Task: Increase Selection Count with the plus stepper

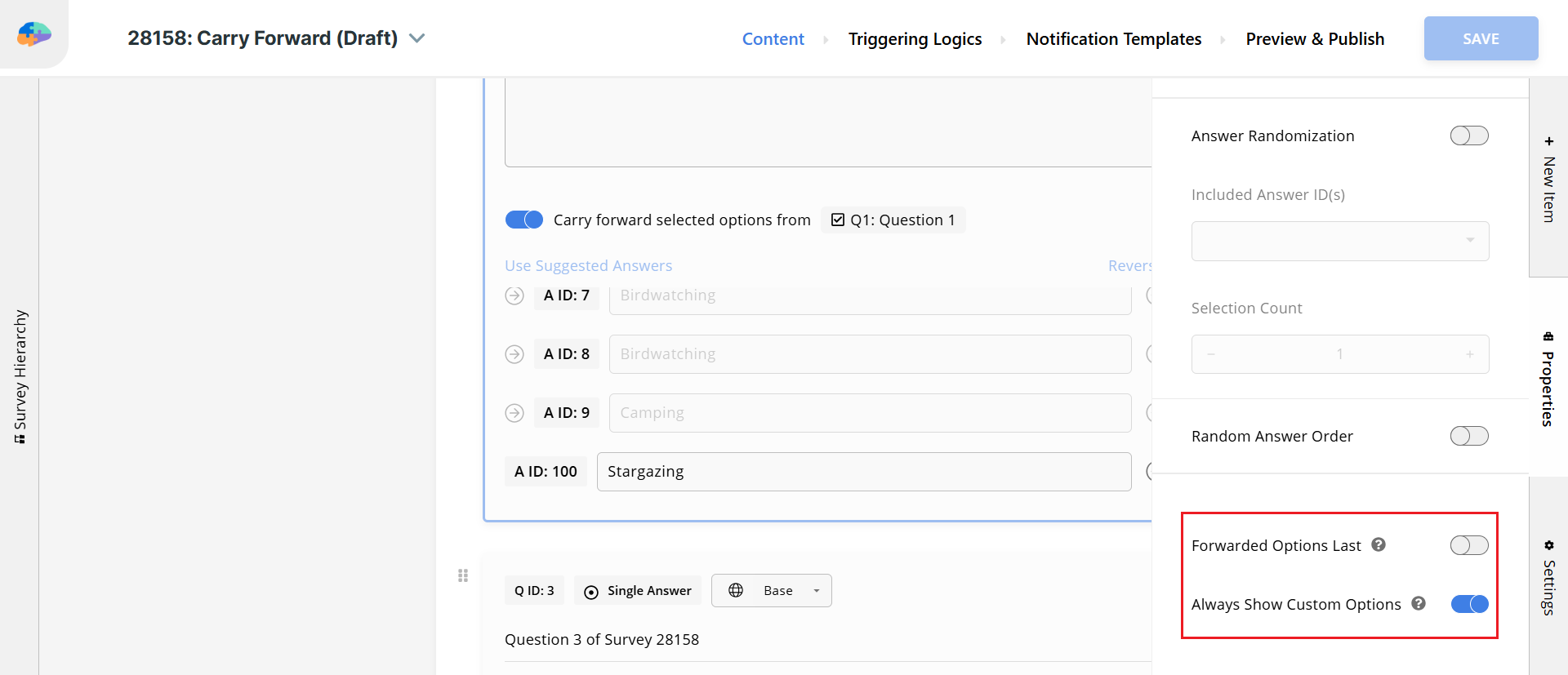Action: point(1469,354)
